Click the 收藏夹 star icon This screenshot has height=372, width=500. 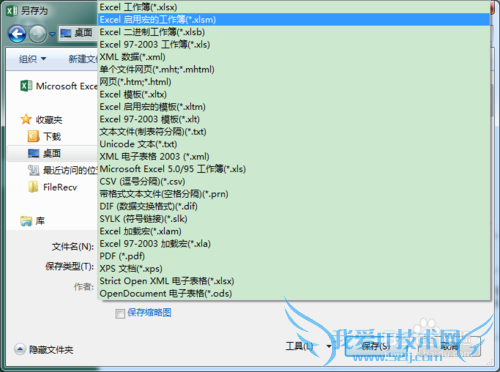26,119
